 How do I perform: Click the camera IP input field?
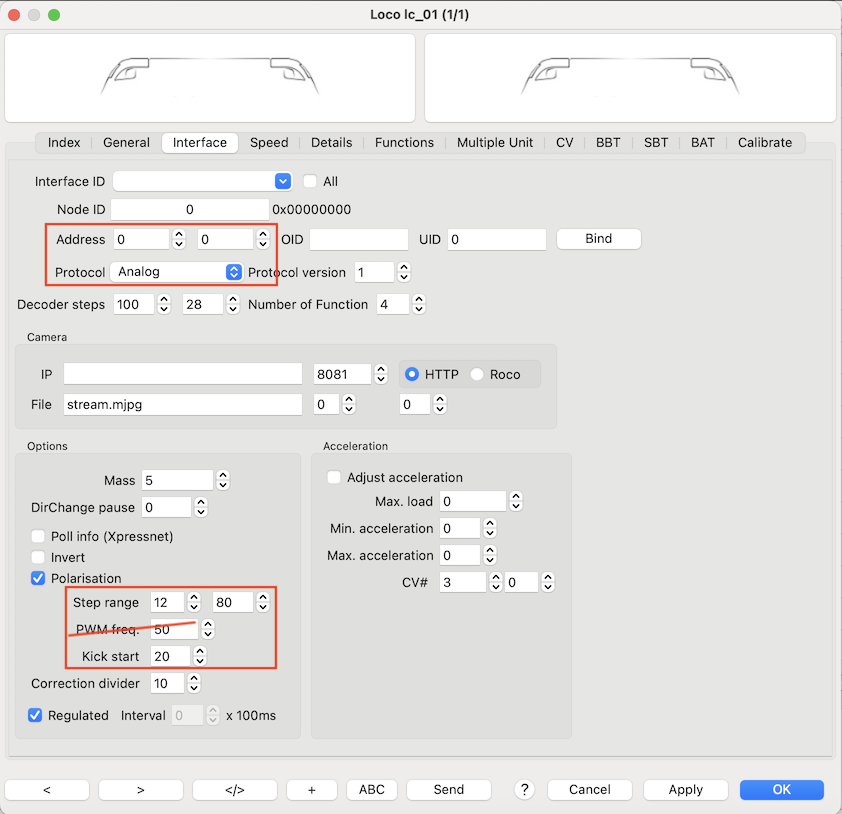pyautogui.click(x=183, y=374)
